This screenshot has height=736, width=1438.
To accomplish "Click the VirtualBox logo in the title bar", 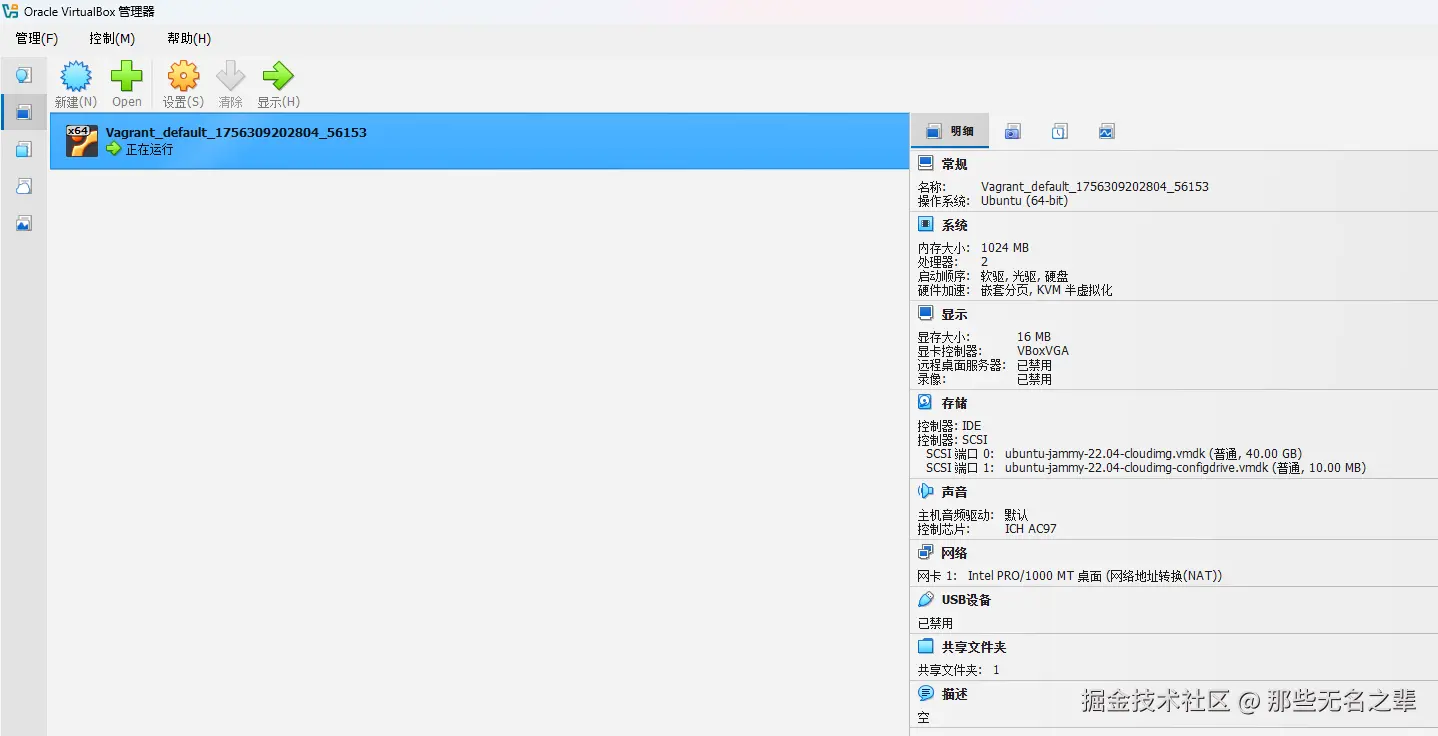I will (11, 11).
